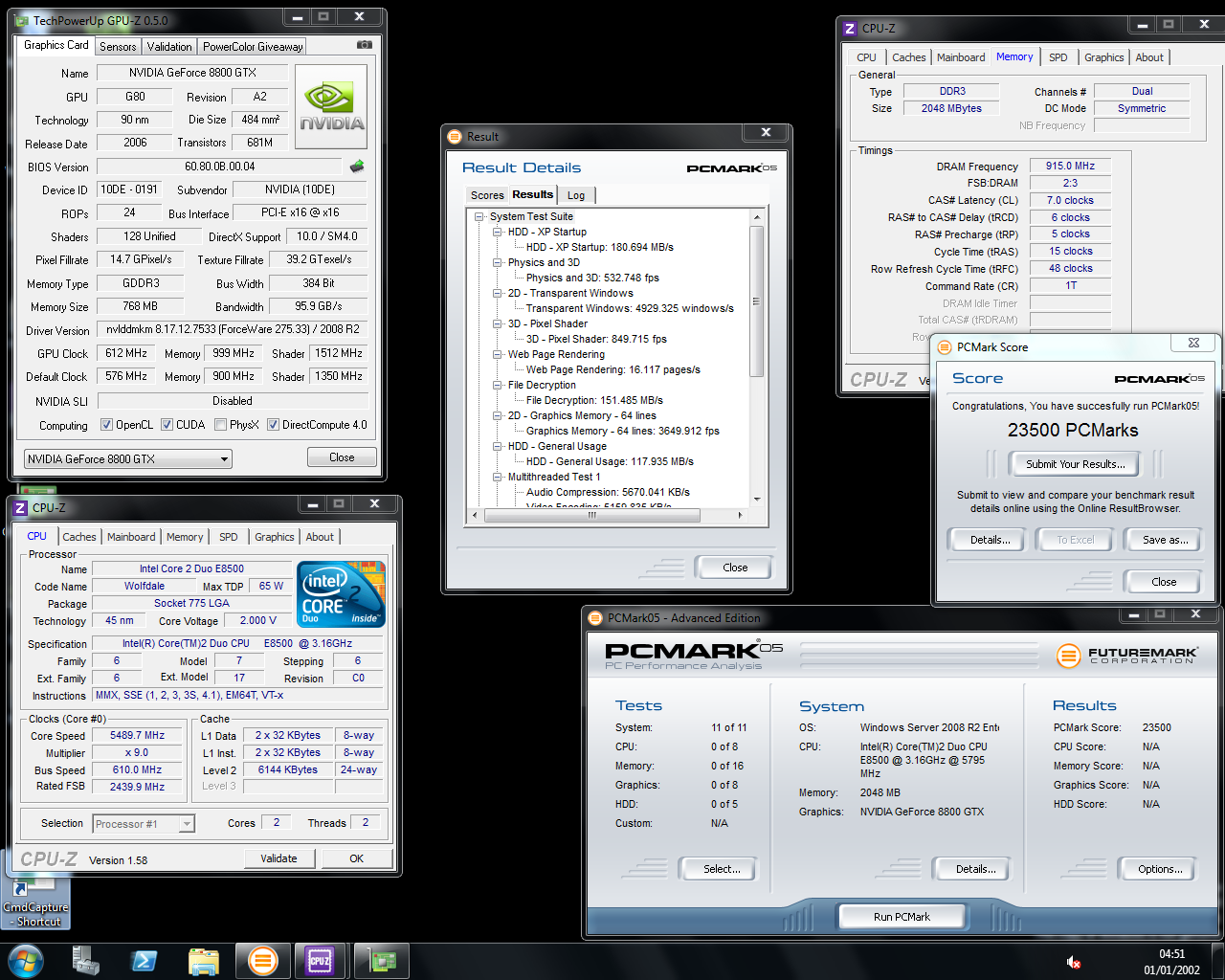Click the scroll-down arrow in Result tree
1225x980 pixels.
(x=756, y=499)
